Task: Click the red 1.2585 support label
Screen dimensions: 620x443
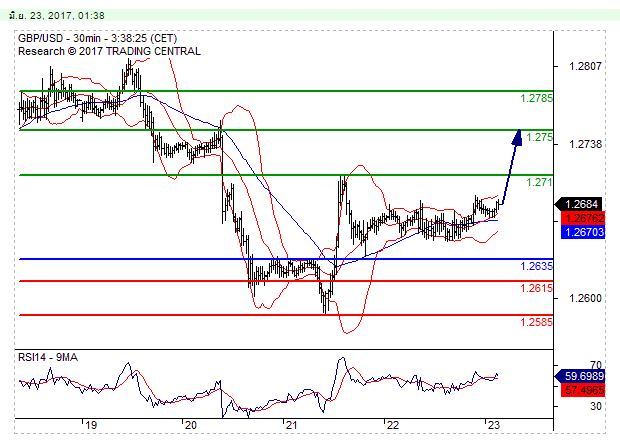Action: pyautogui.click(x=536, y=322)
